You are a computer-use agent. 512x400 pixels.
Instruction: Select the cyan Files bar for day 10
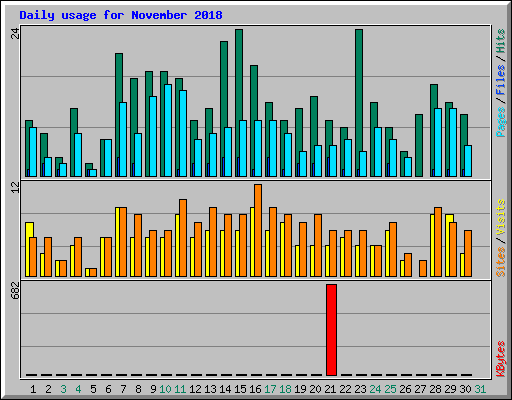point(168,130)
